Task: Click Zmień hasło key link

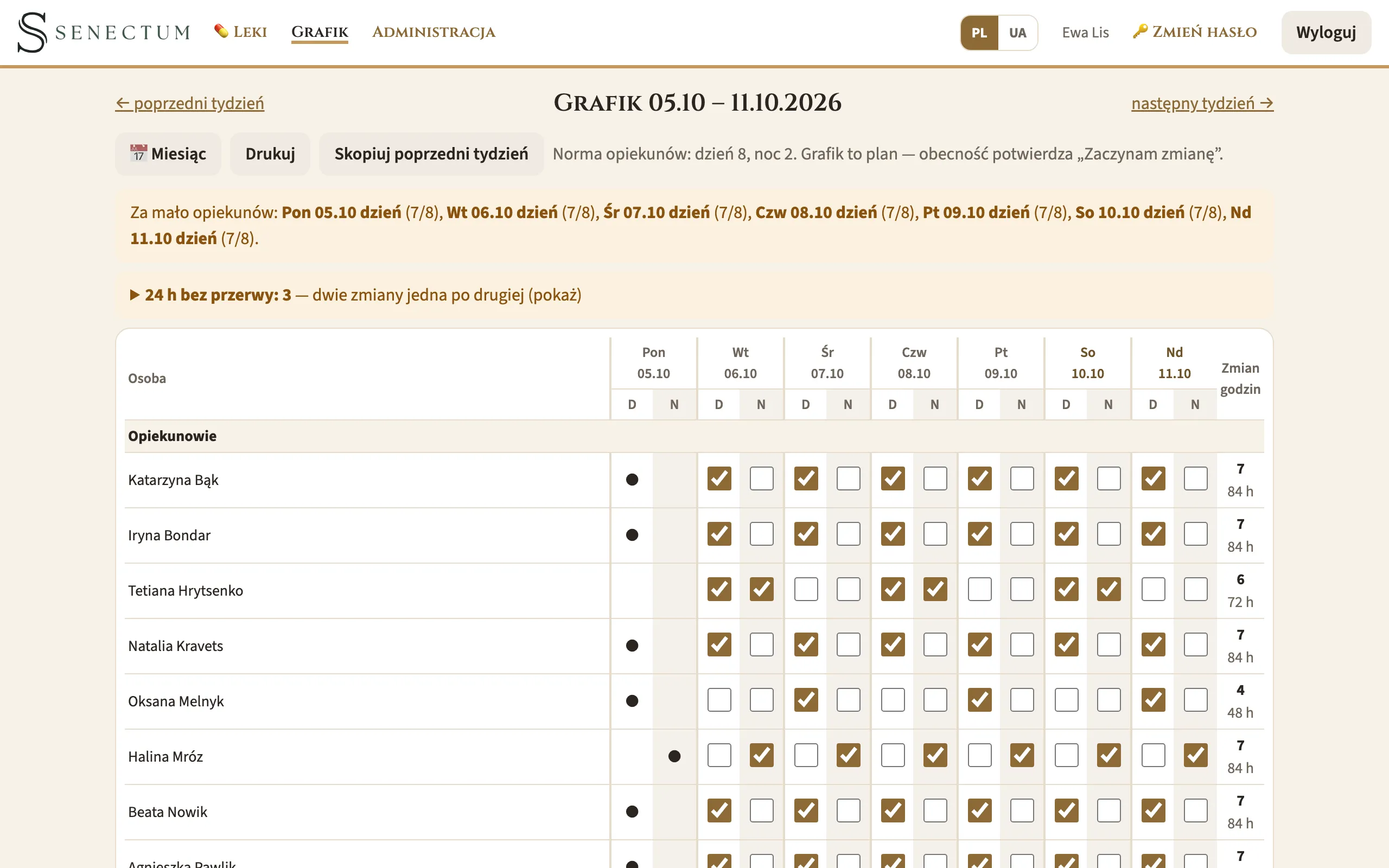Action: 1195,31
